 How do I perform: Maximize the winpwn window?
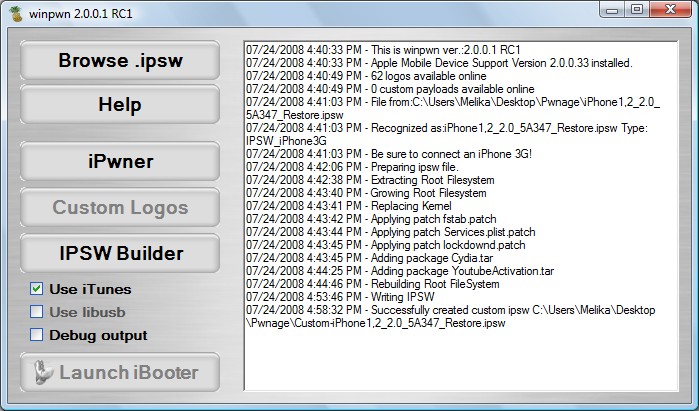click(x=637, y=10)
